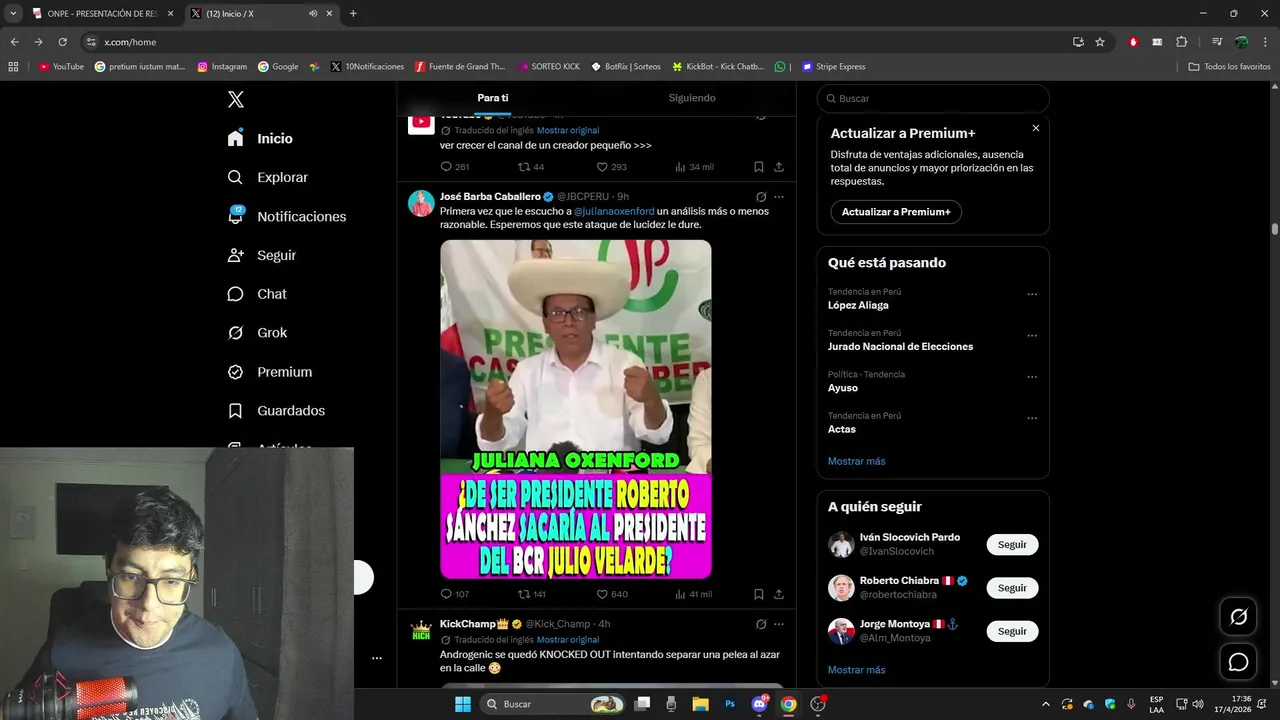
Task: Open Actas trend
Action: 842,429
